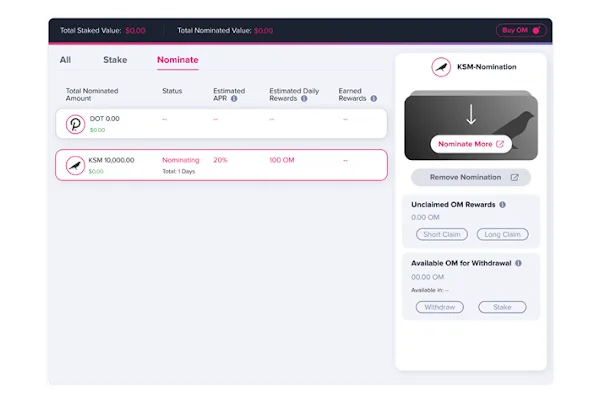Choose the Long Claim option
The width and height of the screenshot is (600, 400).
(x=502, y=234)
